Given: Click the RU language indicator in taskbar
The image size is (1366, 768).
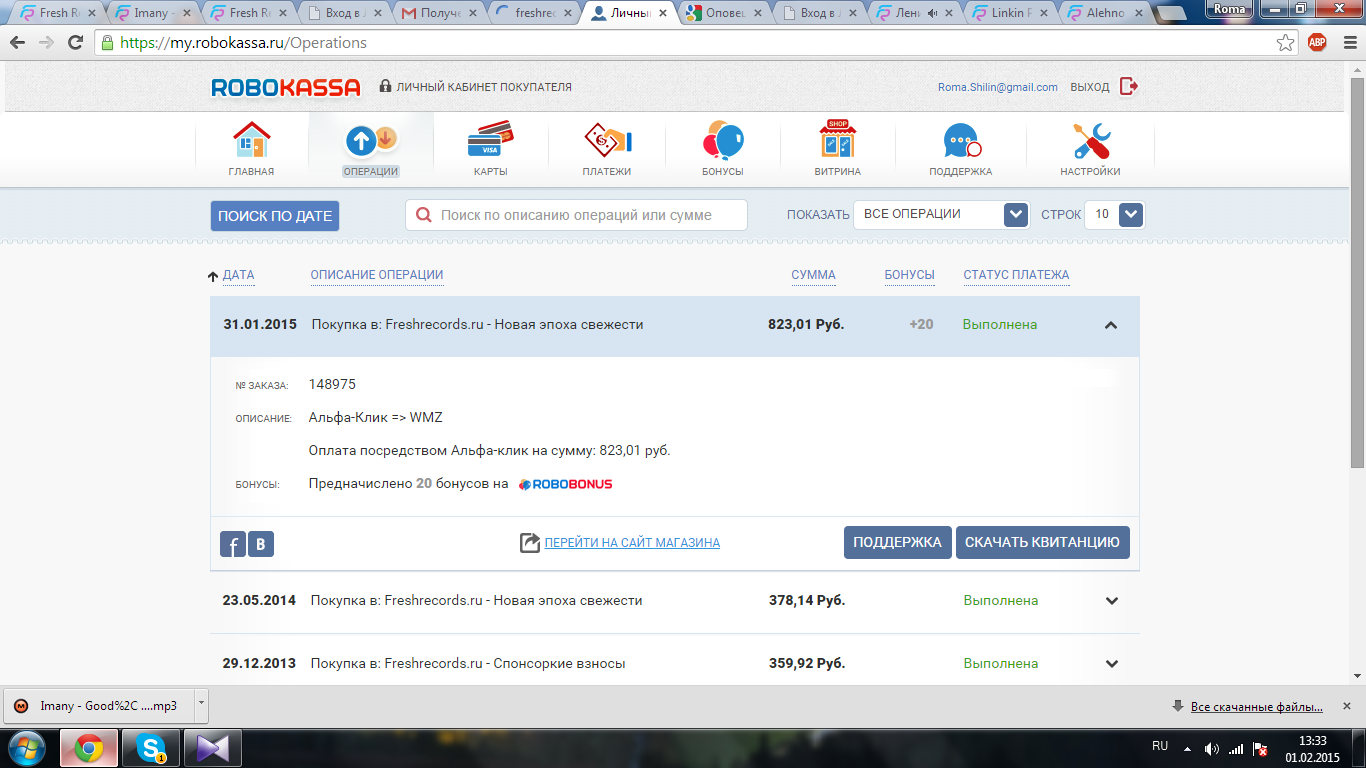Looking at the screenshot, I should click(1160, 746).
